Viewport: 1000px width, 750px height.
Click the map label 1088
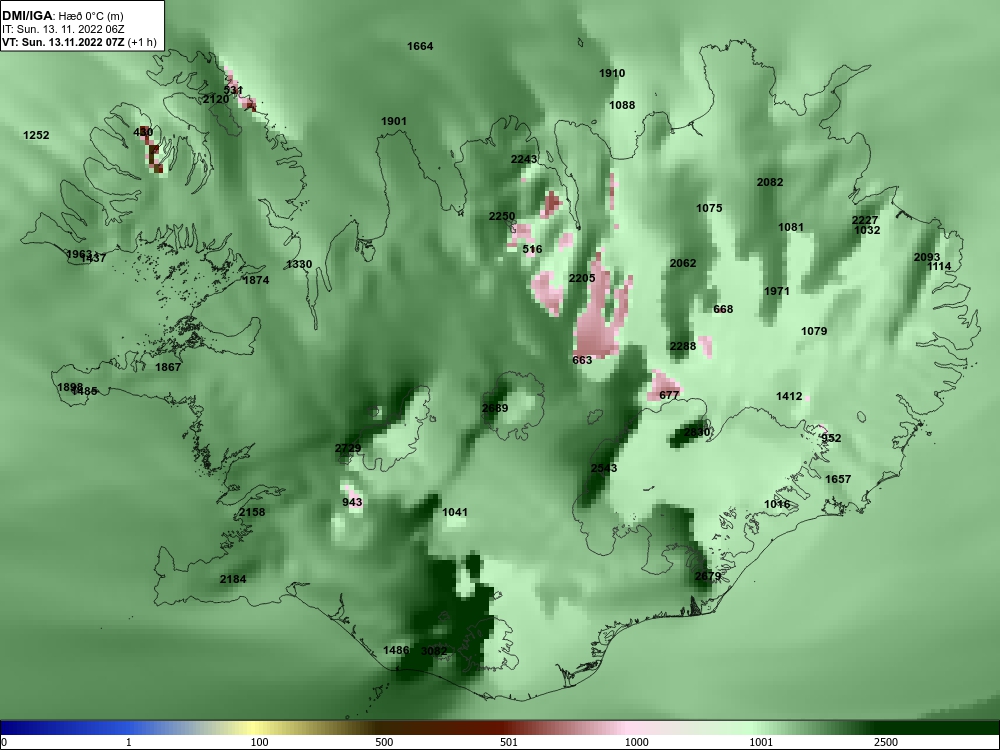622,105
